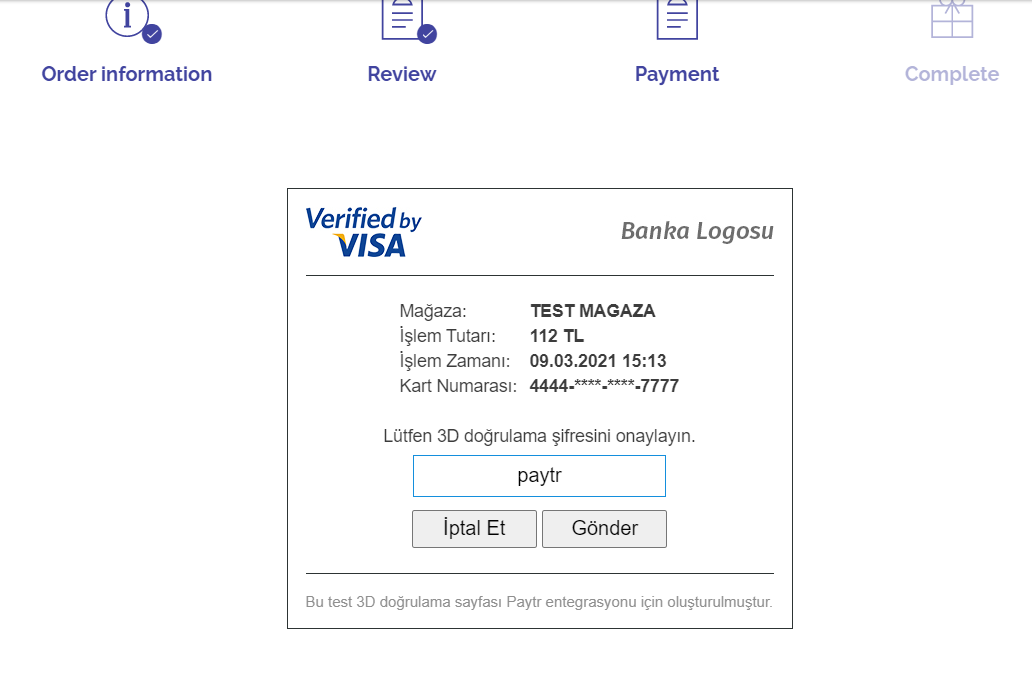Viewport: 1032px width, 681px height.
Task: Click the Payment step document icon
Action: pos(677,20)
